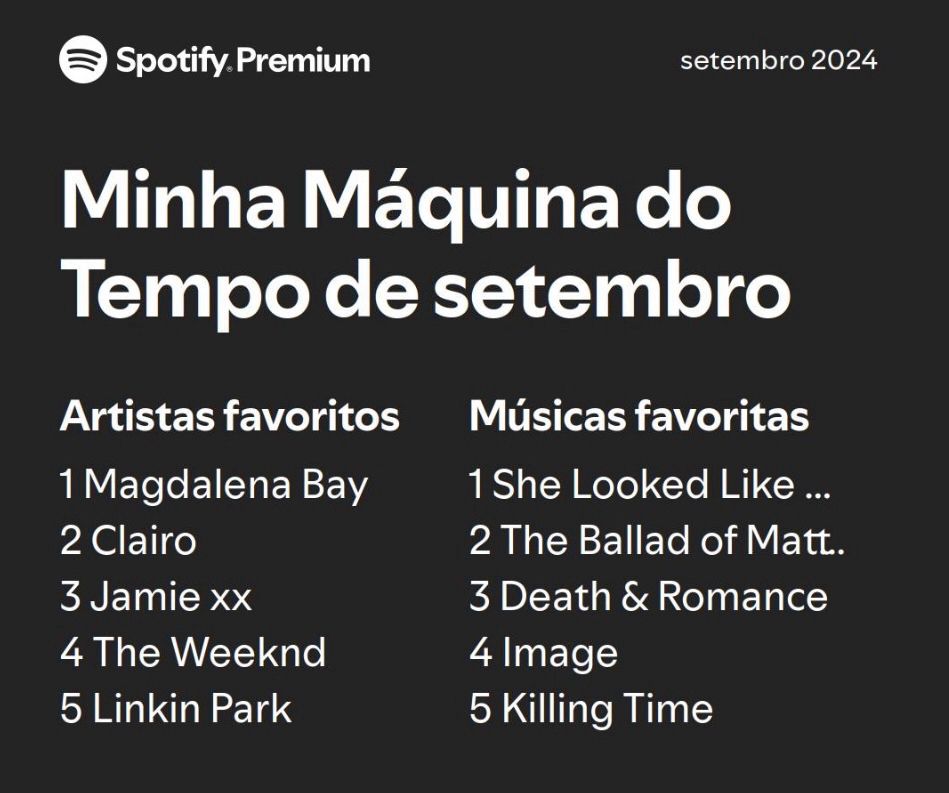Open the Artistas favoritos heading
Screen dimensions: 949x793
click(x=229, y=416)
